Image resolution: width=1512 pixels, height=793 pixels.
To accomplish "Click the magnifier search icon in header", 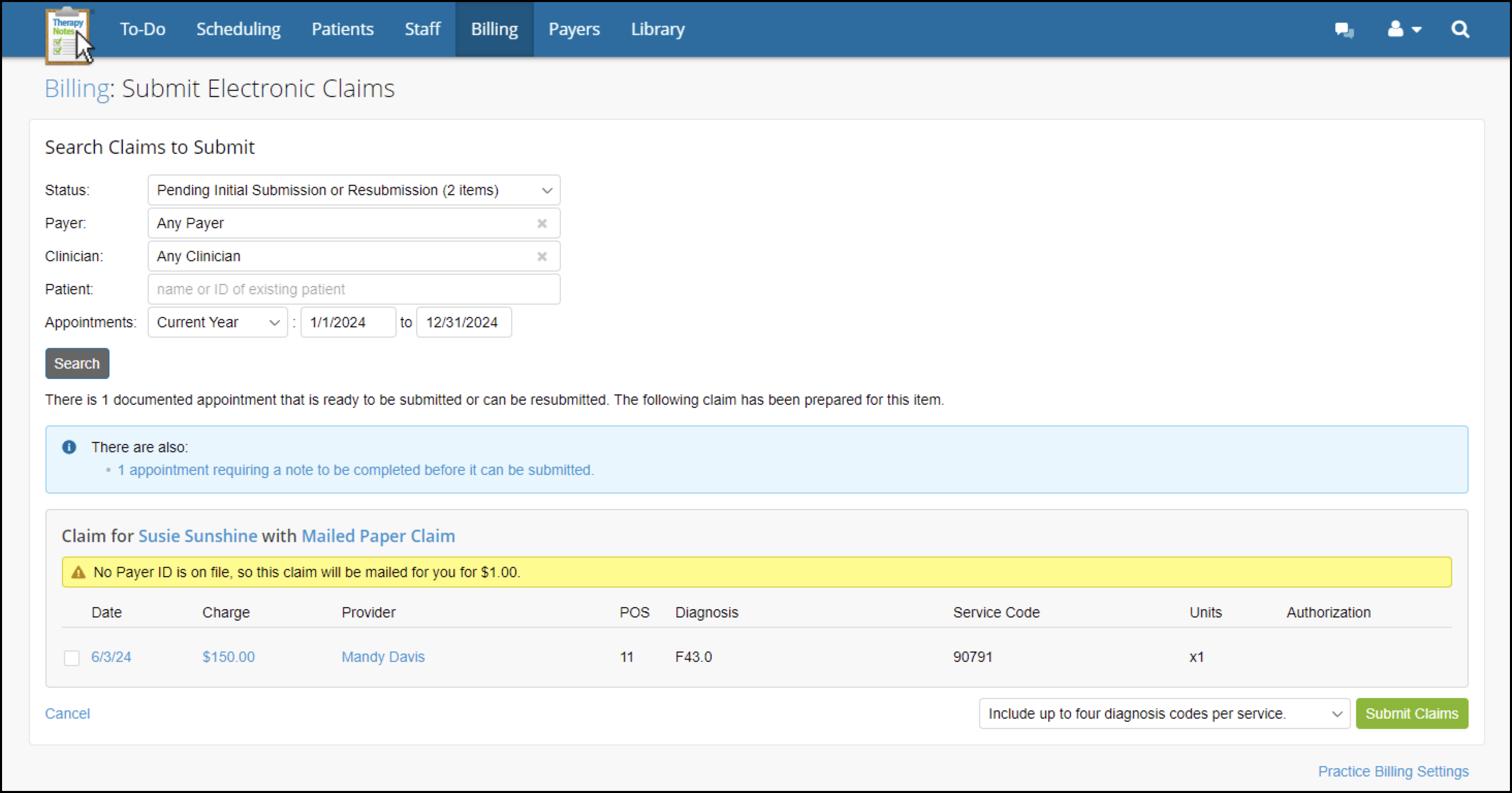I will [1460, 29].
